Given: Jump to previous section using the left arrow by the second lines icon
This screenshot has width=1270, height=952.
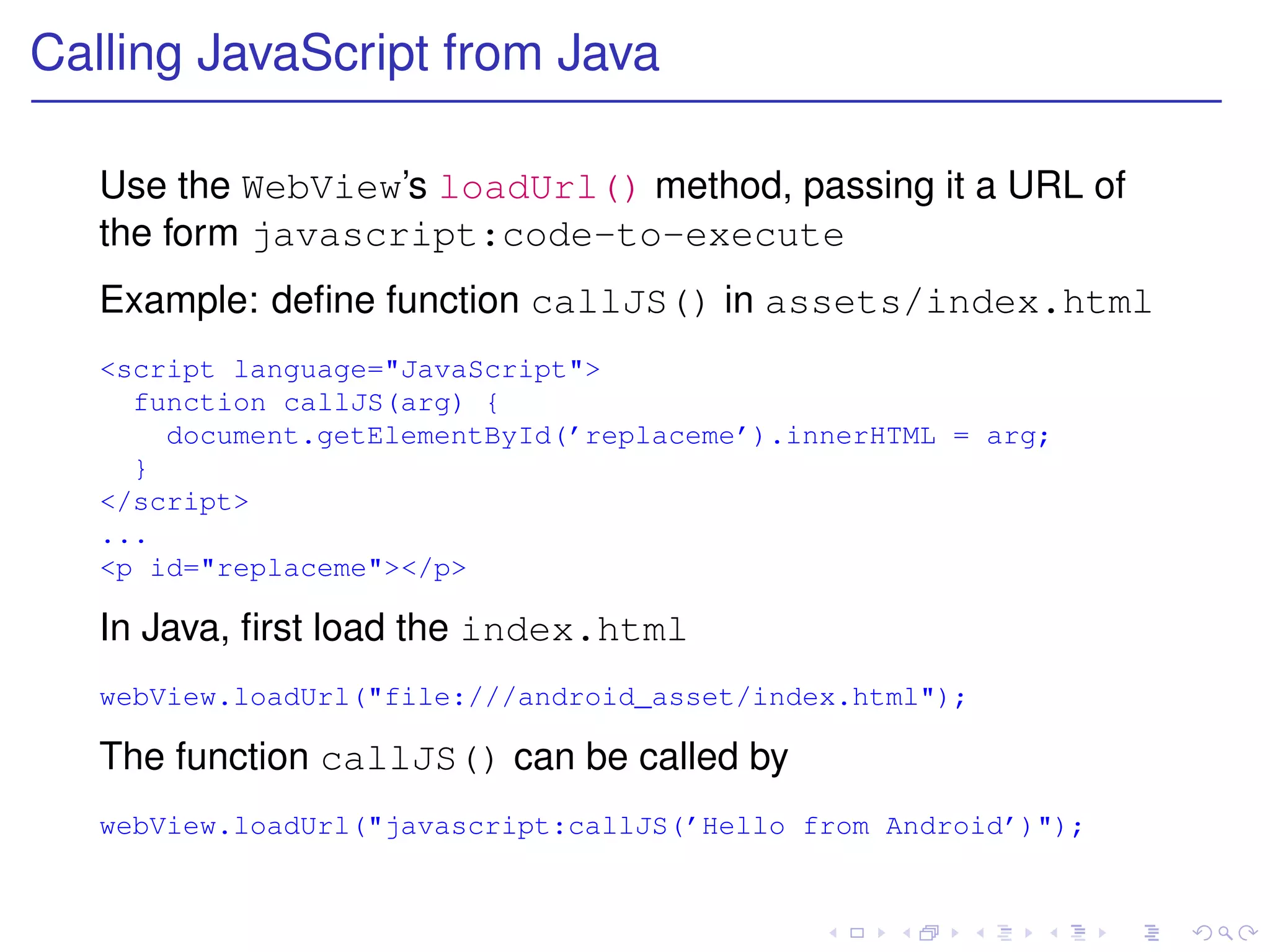Looking at the screenshot, I should (x=1054, y=933).
